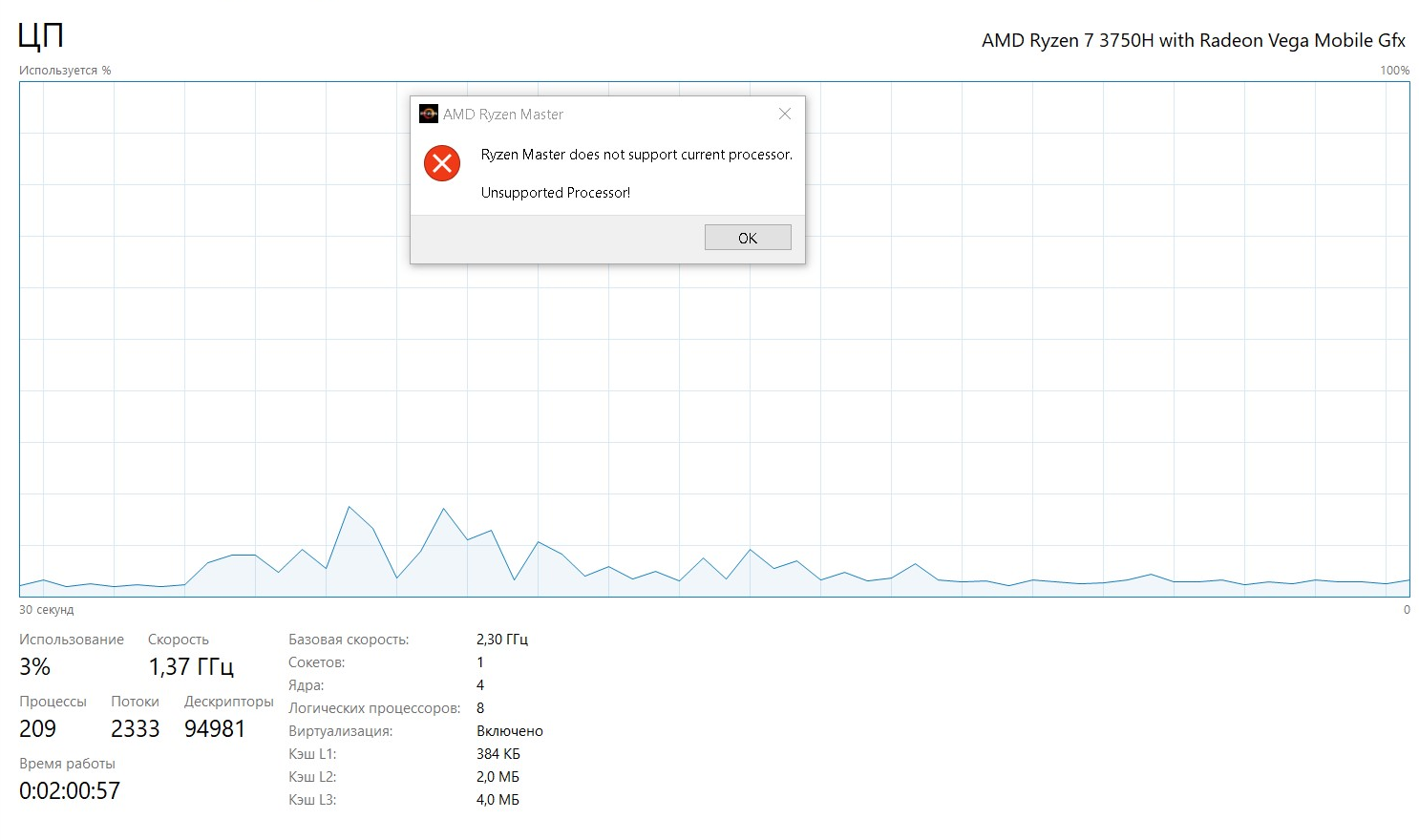Image resolution: width=1419 pixels, height=840 pixels.
Task: Close the AMD Ryzen Master dialog
Action: point(785,114)
